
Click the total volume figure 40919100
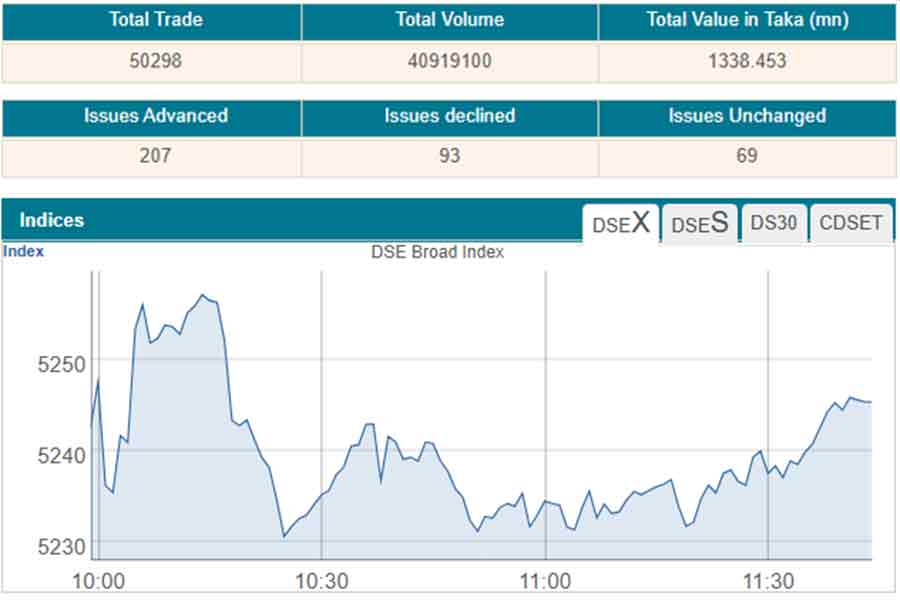450,61
